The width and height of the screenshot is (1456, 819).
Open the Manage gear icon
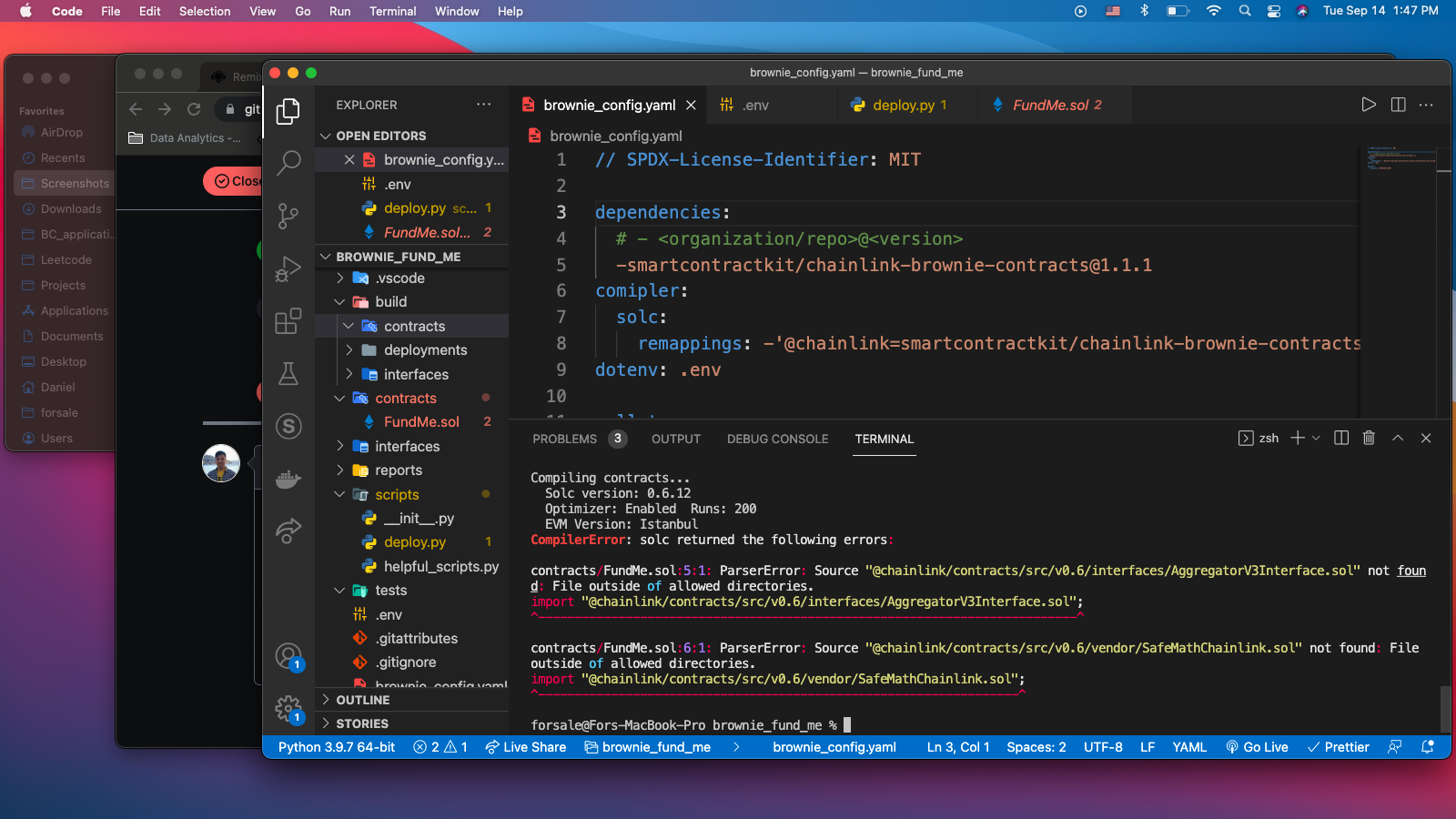click(288, 709)
